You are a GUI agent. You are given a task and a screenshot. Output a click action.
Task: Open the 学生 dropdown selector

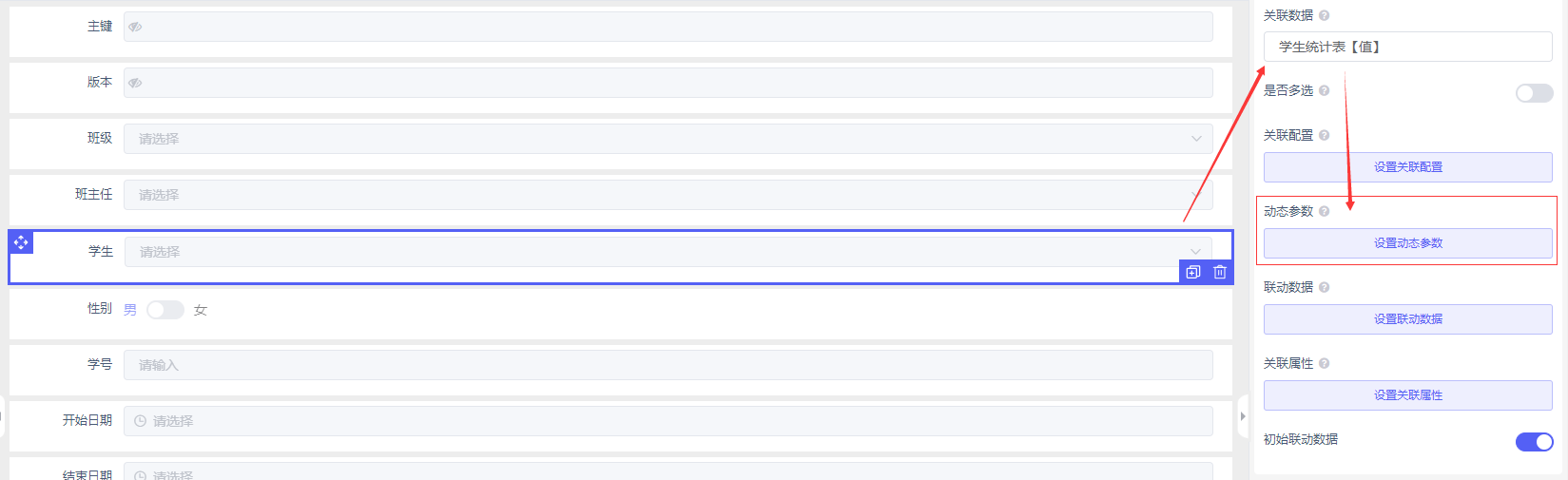pos(668,252)
